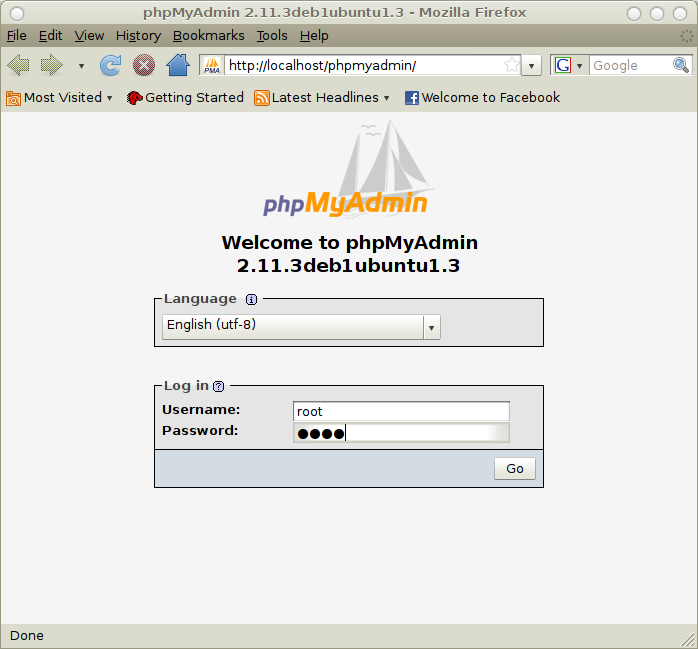Open the Google search engine selector
Screen dimensions: 698x649
coord(568,65)
